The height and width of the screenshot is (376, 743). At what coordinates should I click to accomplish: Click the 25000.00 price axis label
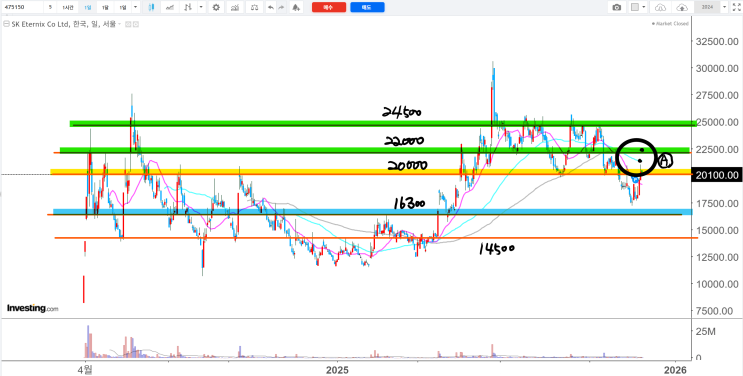tap(717, 122)
